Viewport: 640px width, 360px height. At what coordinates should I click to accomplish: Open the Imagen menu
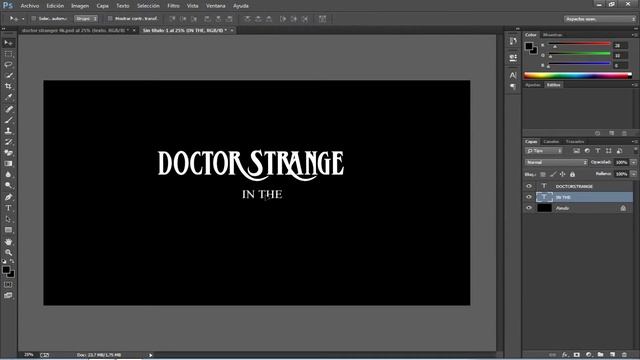(80, 6)
